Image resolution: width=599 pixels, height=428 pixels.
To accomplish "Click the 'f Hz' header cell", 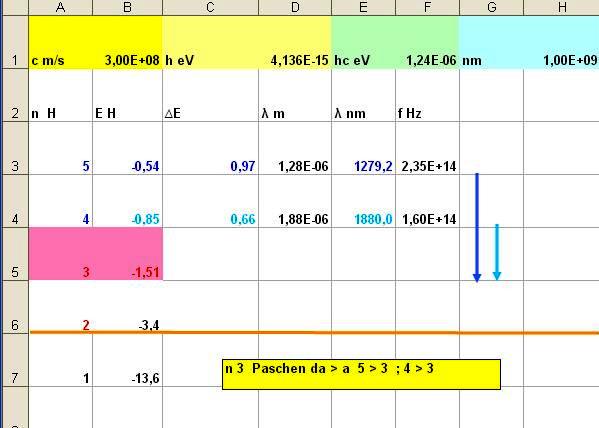I will pyautogui.click(x=427, y=96).
